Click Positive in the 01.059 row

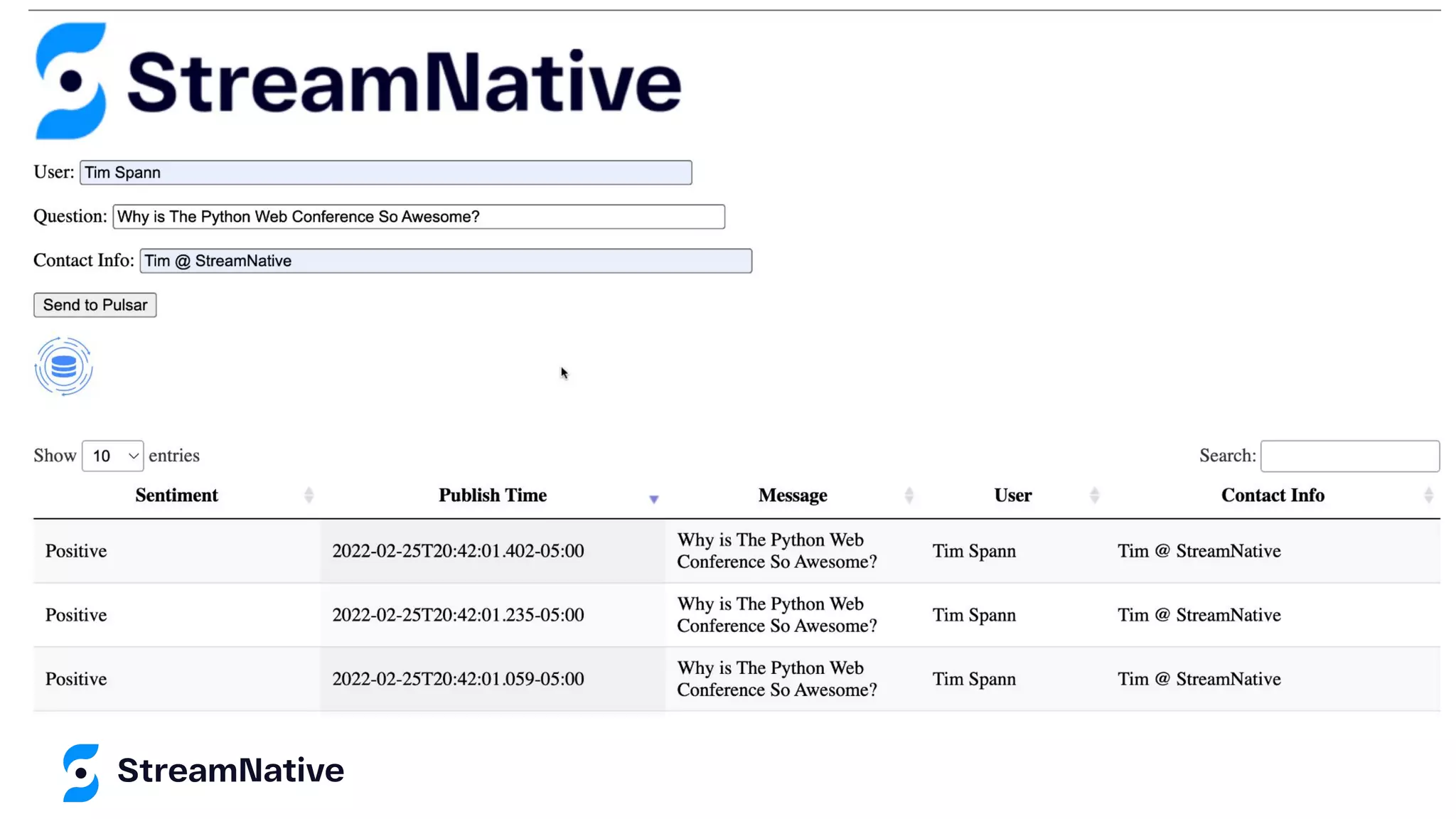pos(76,679)
